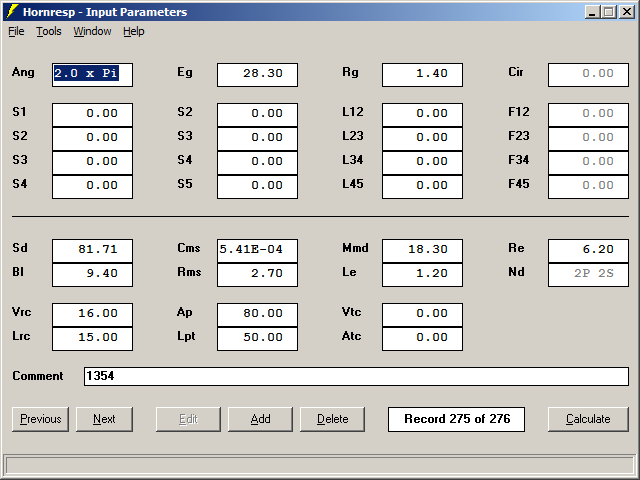Maximize the Hornresp window

coord(609,12)
